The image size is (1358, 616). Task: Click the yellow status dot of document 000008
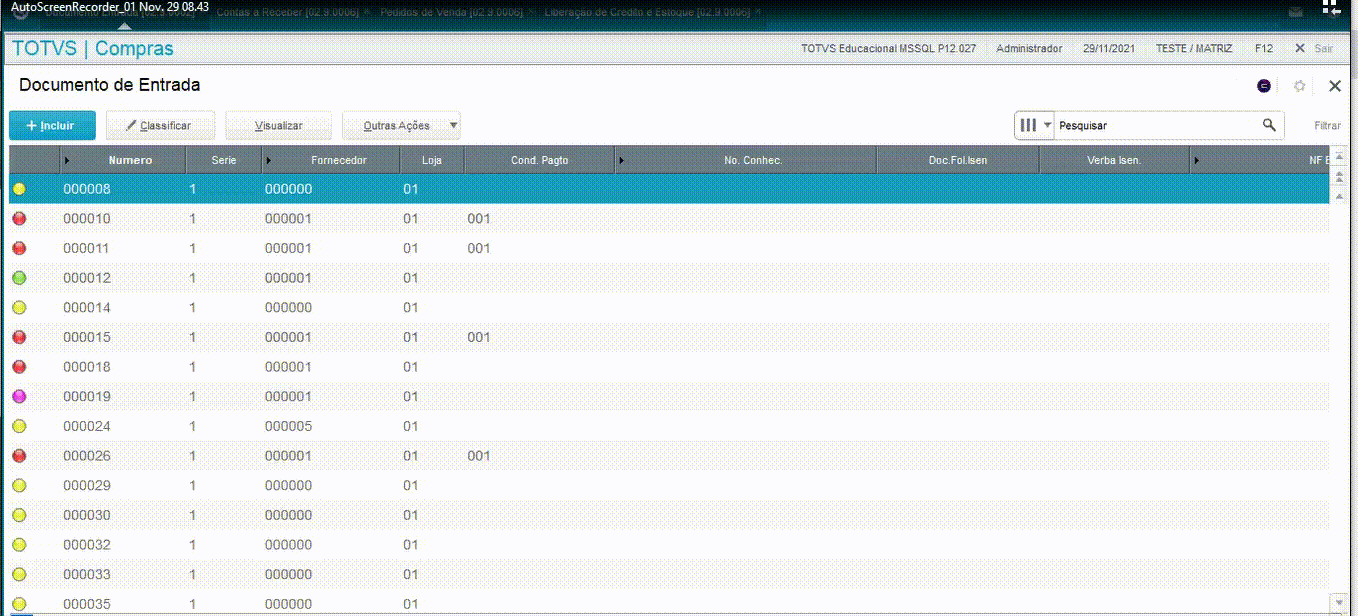pyautogui.click(x=19, y=189)
